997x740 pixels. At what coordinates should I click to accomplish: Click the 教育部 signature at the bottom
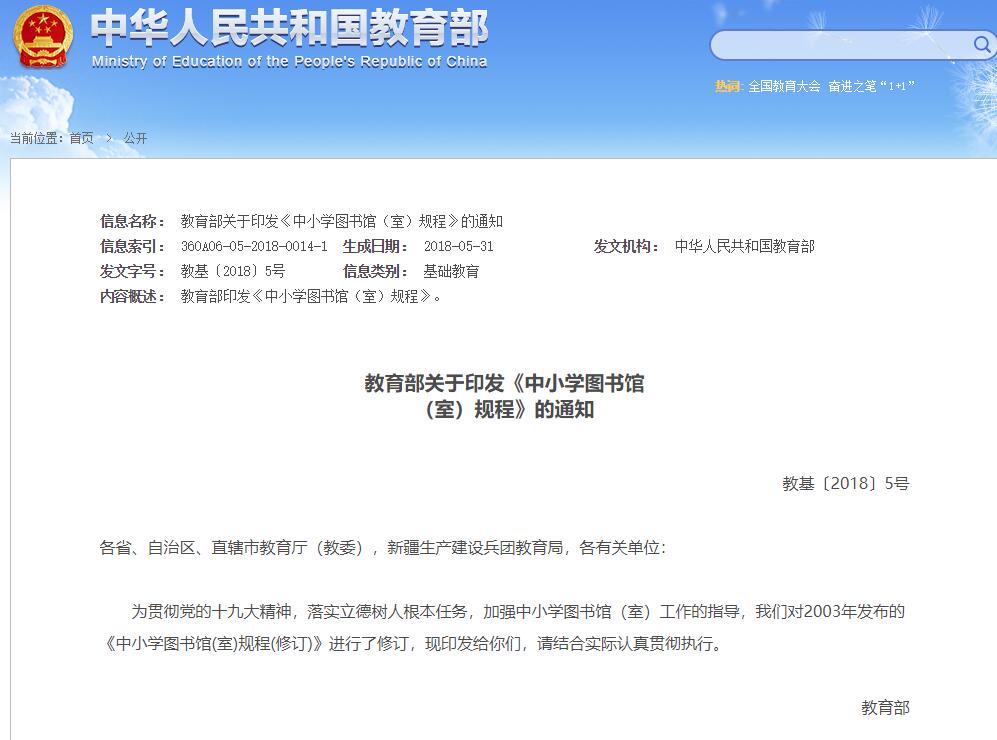tap(885, 708)
